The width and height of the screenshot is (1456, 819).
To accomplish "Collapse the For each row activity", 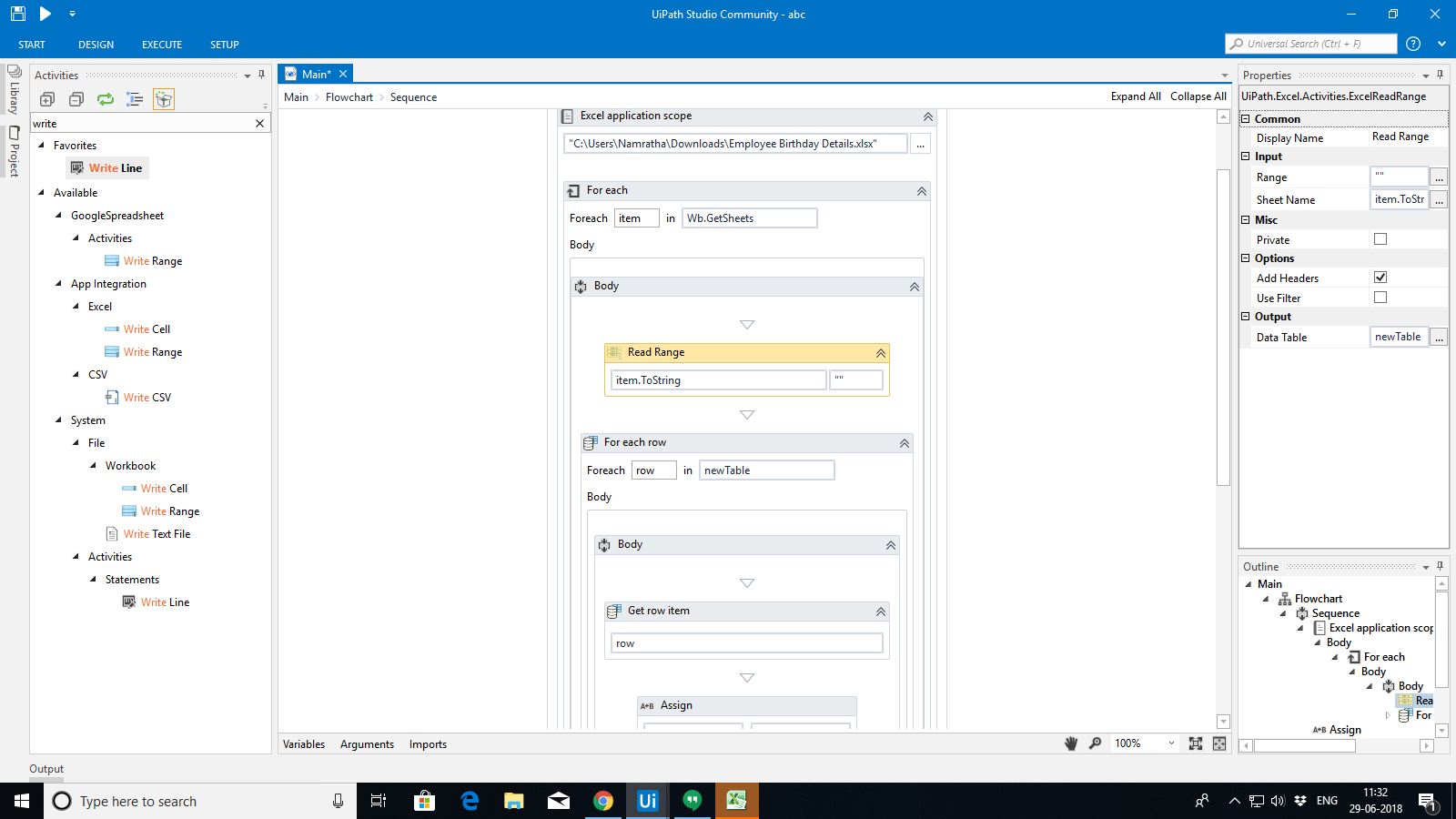I will coord(905,443).
